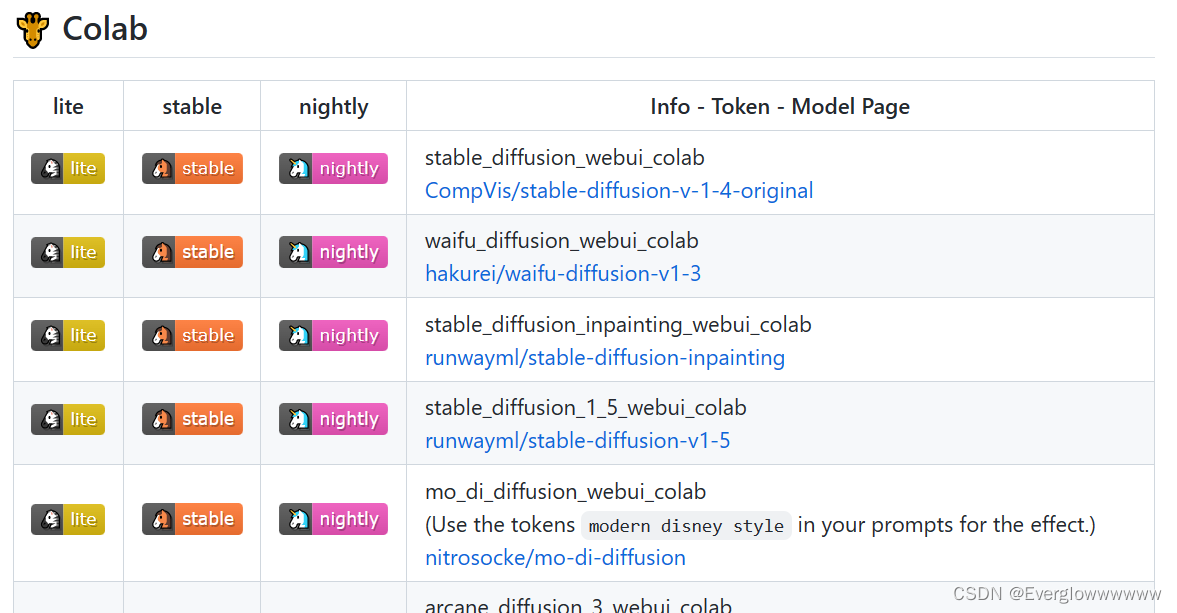Click the waifu_diffusion_webui_colab text
The image size is (1177, 613).
(x=561, y=241)
